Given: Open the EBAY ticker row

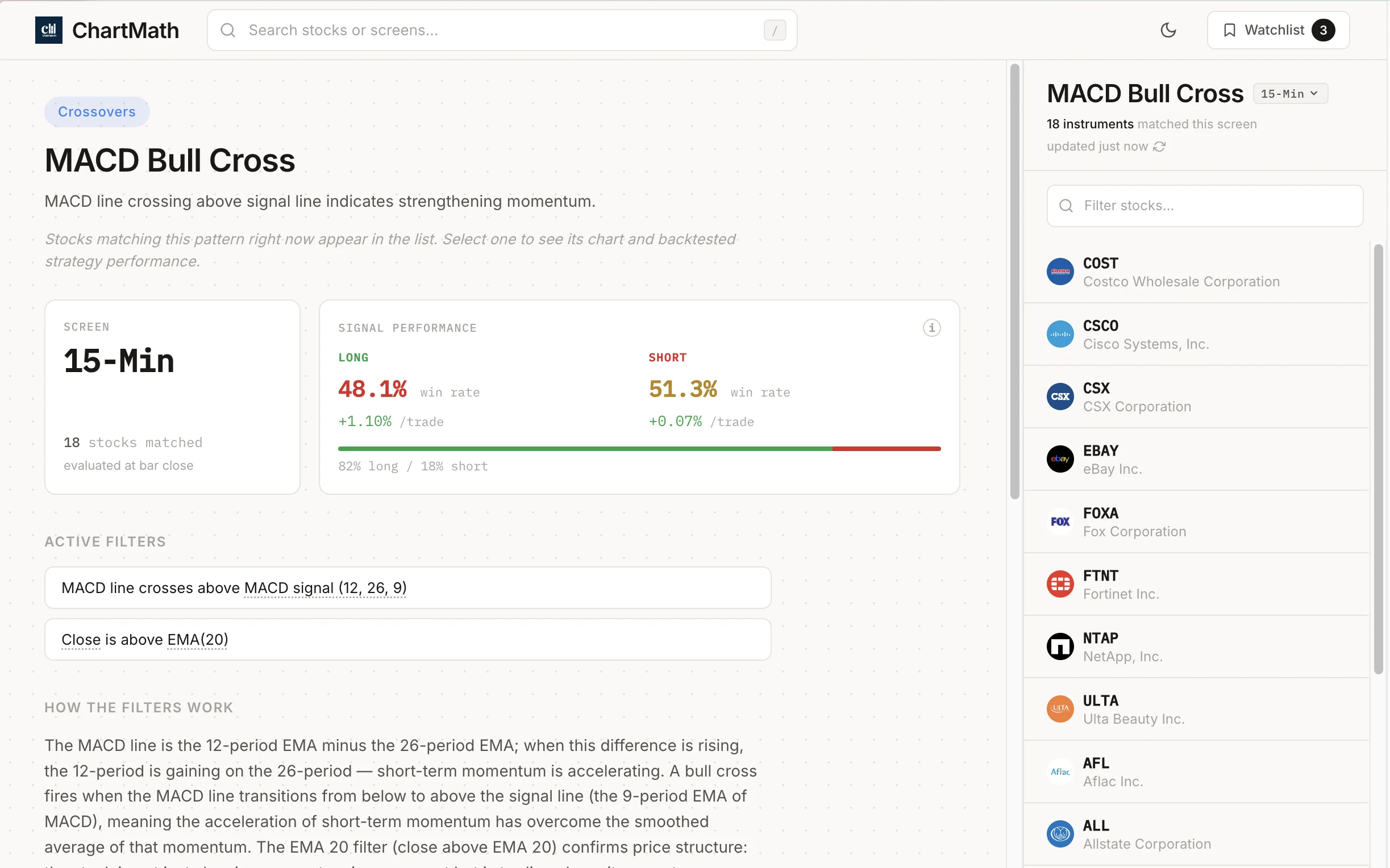Looking at the screenshot, I should point(1196,459).
